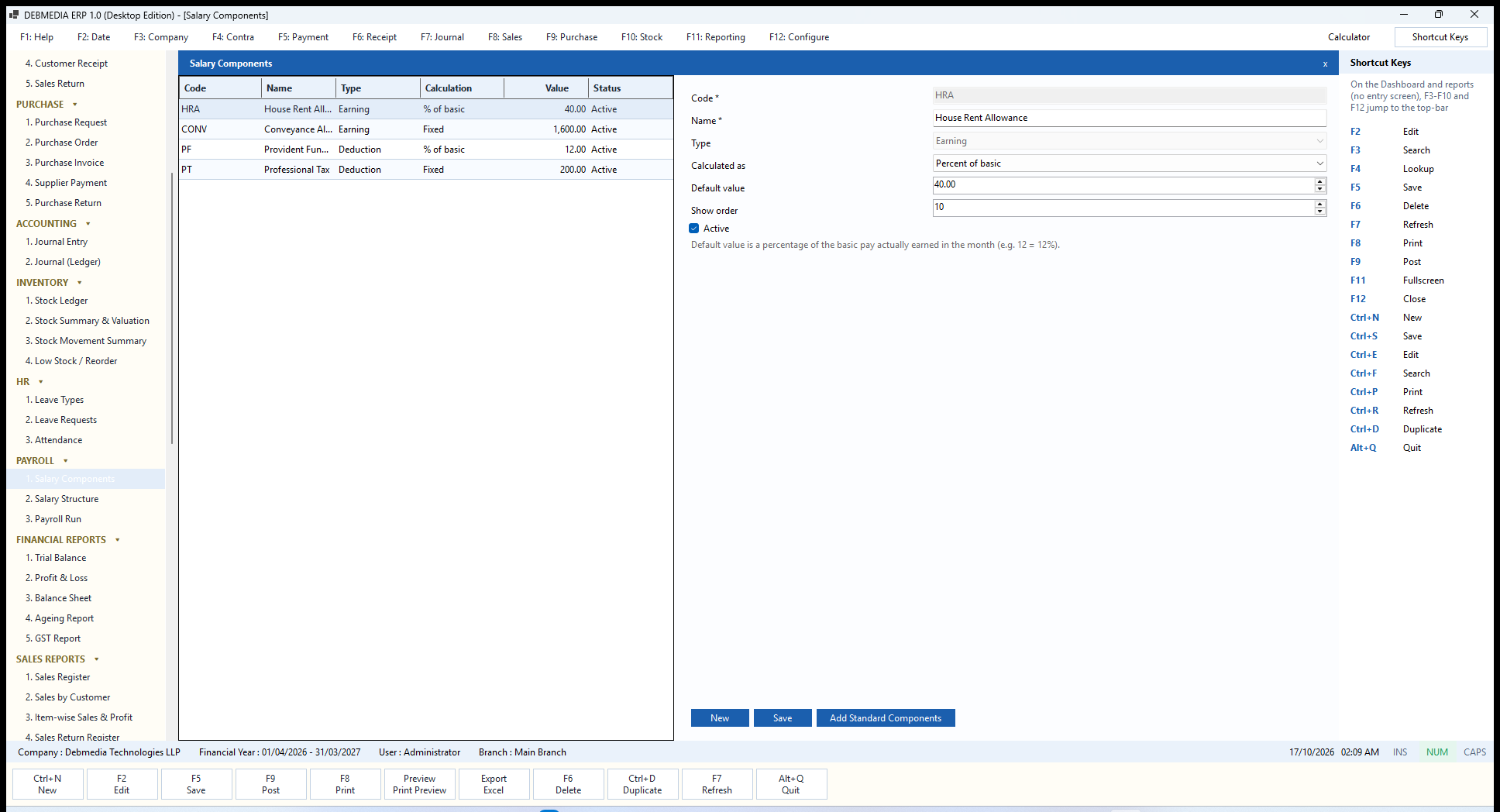The width and height of the screenshot is (1500, 812).
Task: Click Ctrl+N New in bottom toolbar
Action: click(x=47, y=784)
